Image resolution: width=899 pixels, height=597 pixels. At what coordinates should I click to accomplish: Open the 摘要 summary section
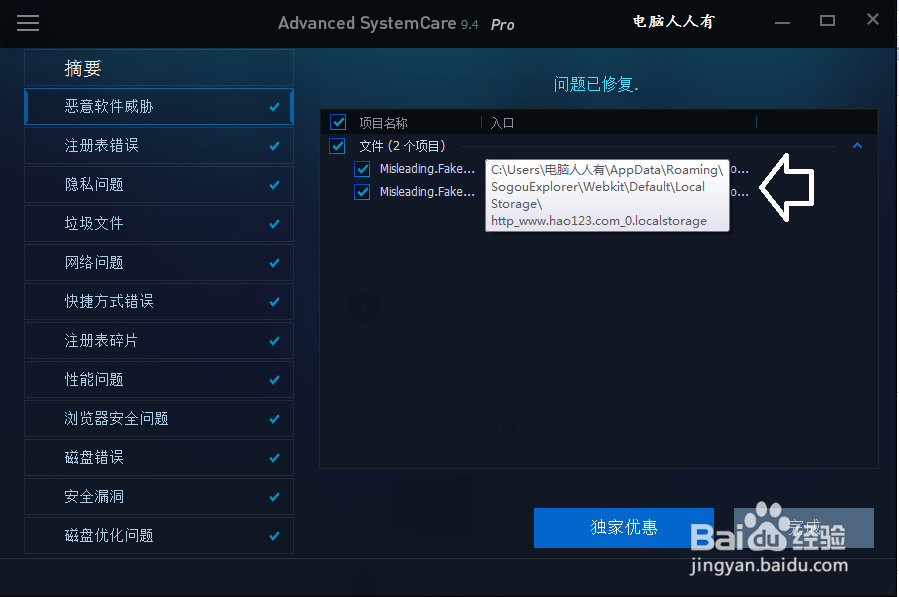pyautogui.click(x=159, y=68)
